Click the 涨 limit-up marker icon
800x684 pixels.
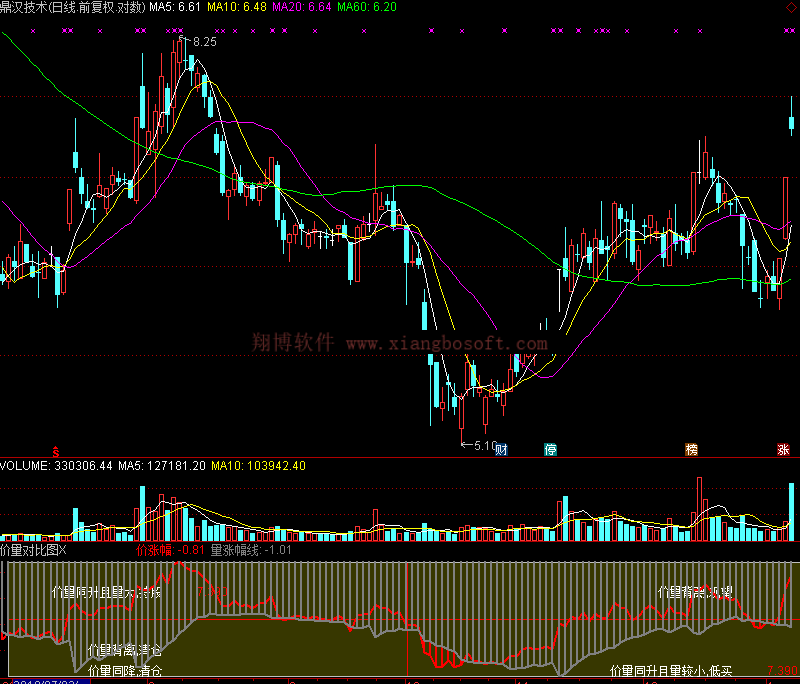click(x=783, y=449)
